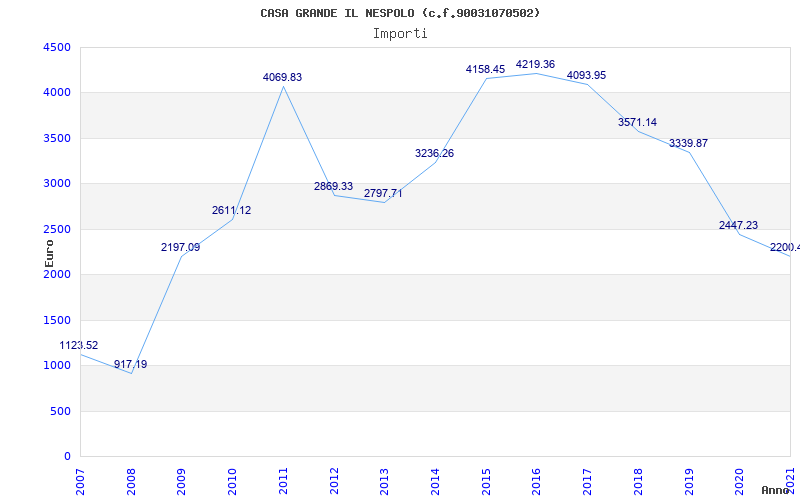This screenshot has width=800, height=500.
Task: Click the x-axis year 2017
Action: coord(587,482)
